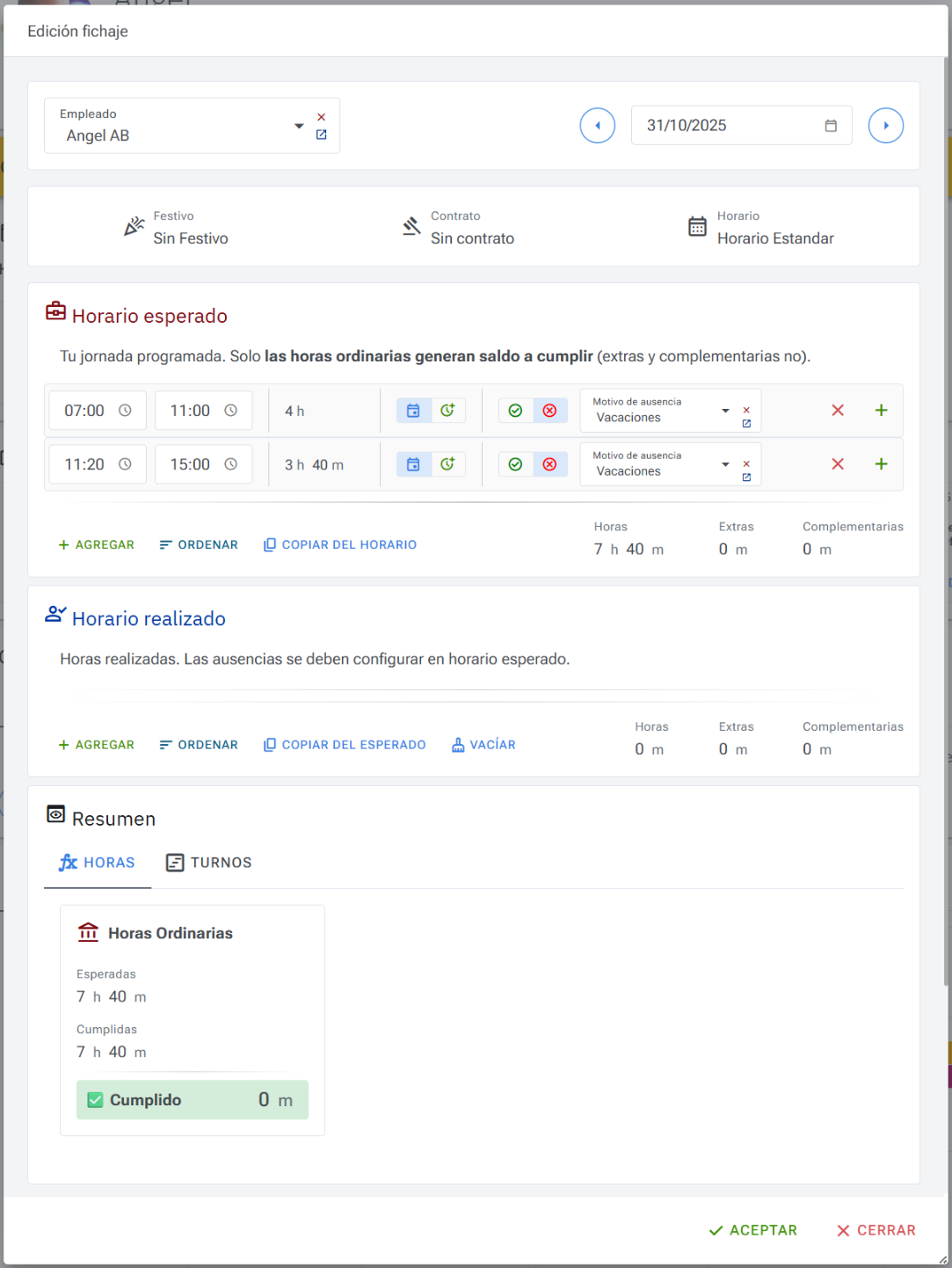
Task: Click Copiar del esperado button
Action: tap(345, 745)
